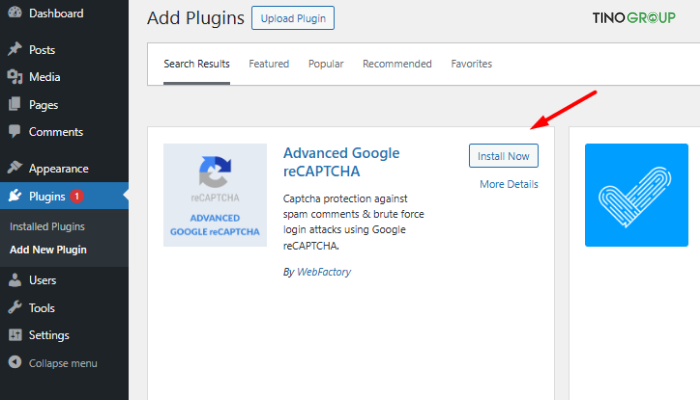Click the red Plugins update badge
Screen dimensions: 700x400
click(x=77, y=196)
